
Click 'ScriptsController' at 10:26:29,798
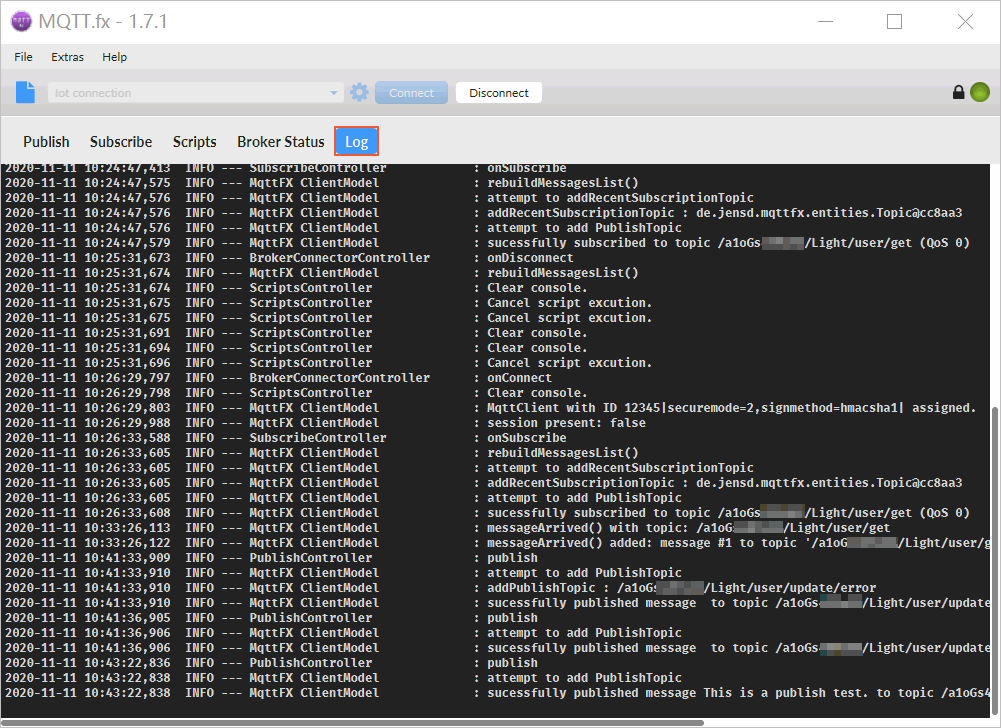[x=310, y=393]
